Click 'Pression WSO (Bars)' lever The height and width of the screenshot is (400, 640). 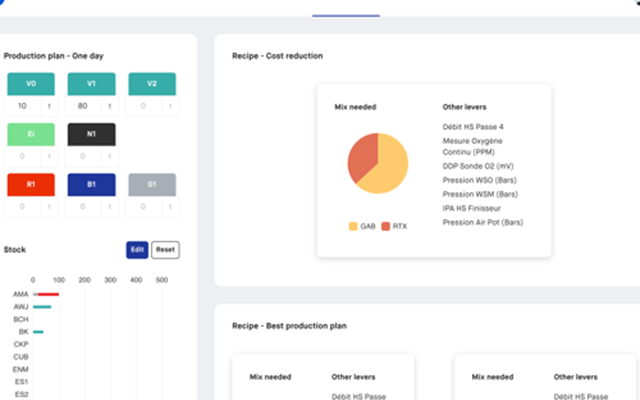pyautogui.click(x=480, y=180)
